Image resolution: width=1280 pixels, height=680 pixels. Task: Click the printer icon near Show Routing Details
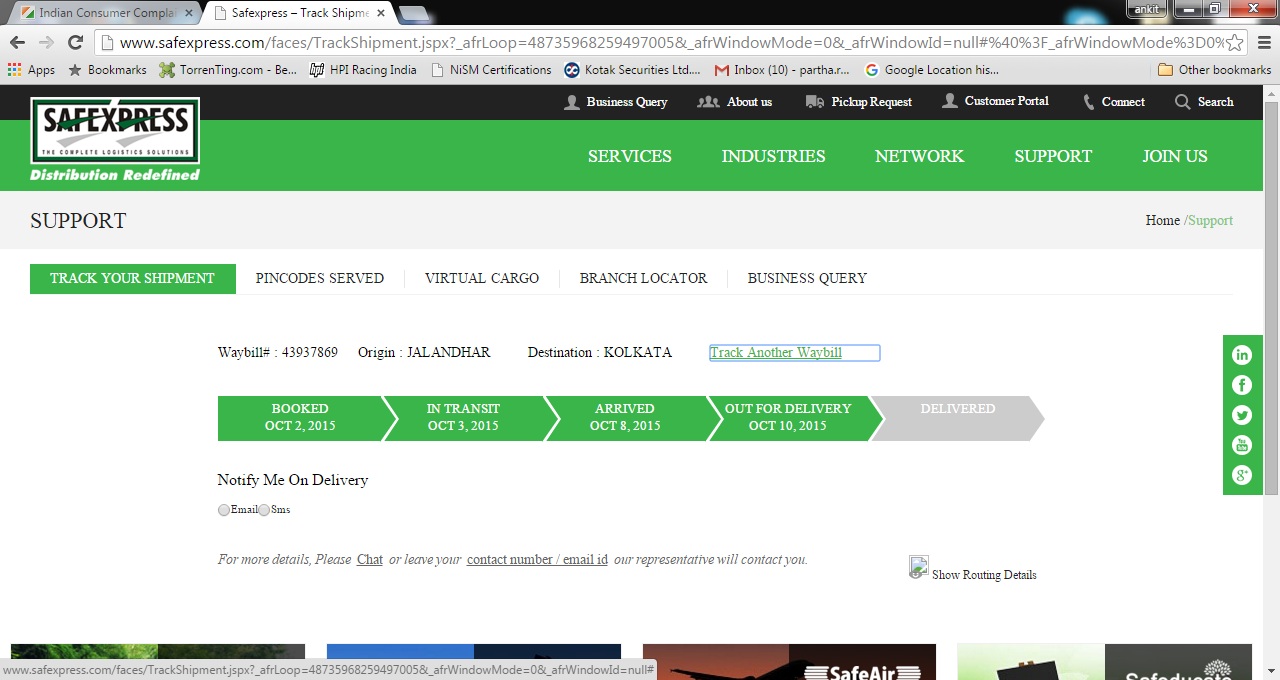point(918,566)
